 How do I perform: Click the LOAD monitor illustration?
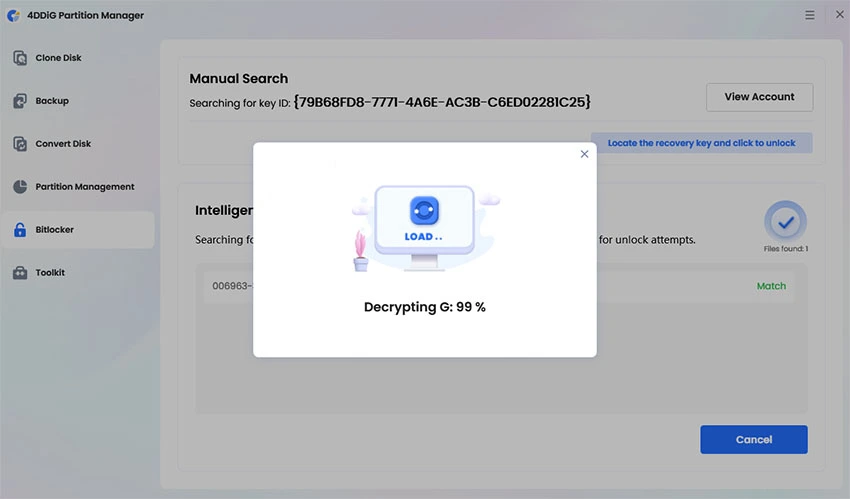424,227
